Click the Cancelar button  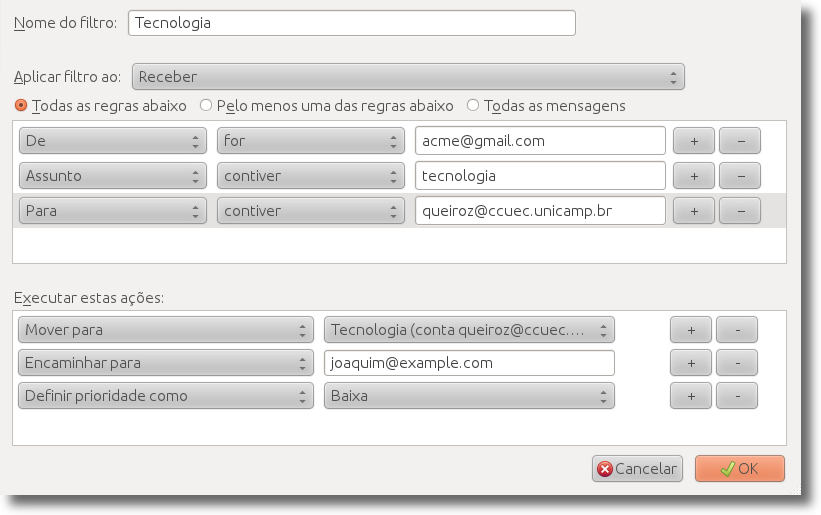637,469
